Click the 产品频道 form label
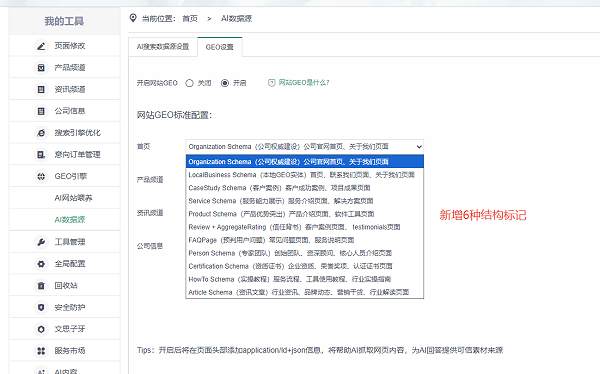Image resolution: width=600 pixels, height=374 pixels. [x=150, y=180]
